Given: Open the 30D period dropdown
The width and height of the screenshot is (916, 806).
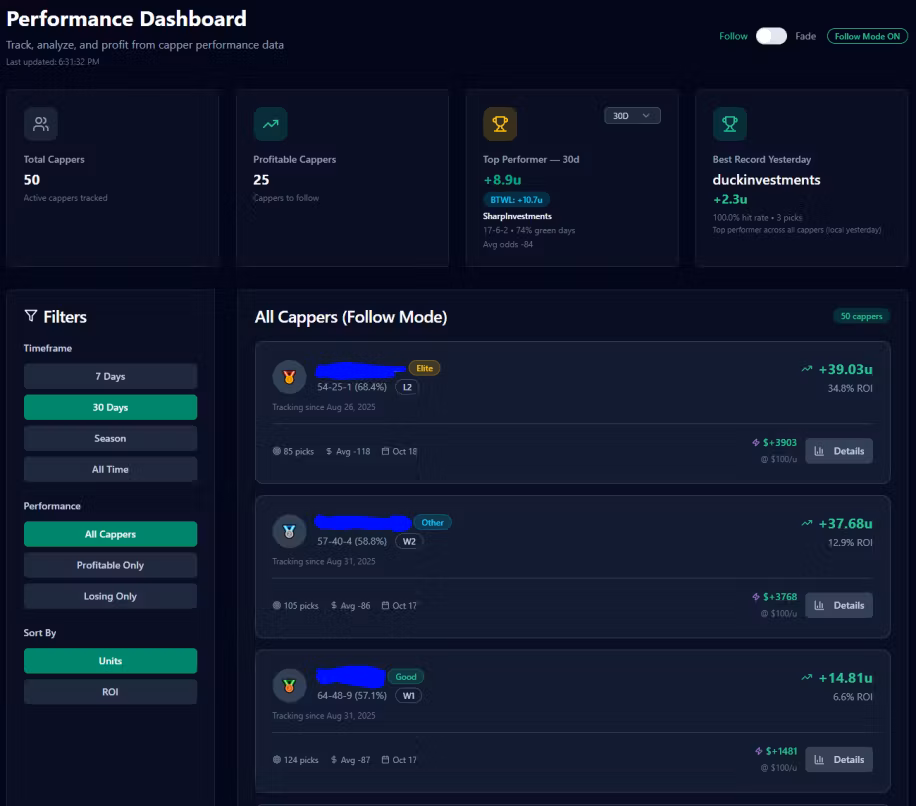Looking at the screenshot, I should pos(632,116).
